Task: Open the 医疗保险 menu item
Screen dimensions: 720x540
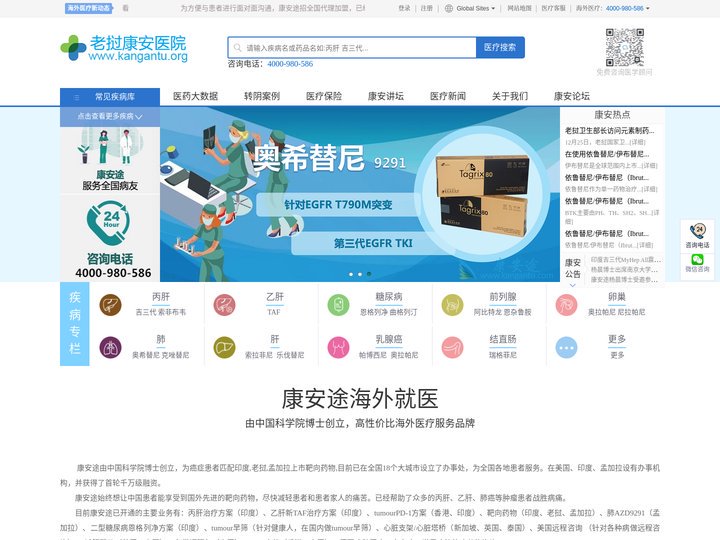Action: point(324,96)
